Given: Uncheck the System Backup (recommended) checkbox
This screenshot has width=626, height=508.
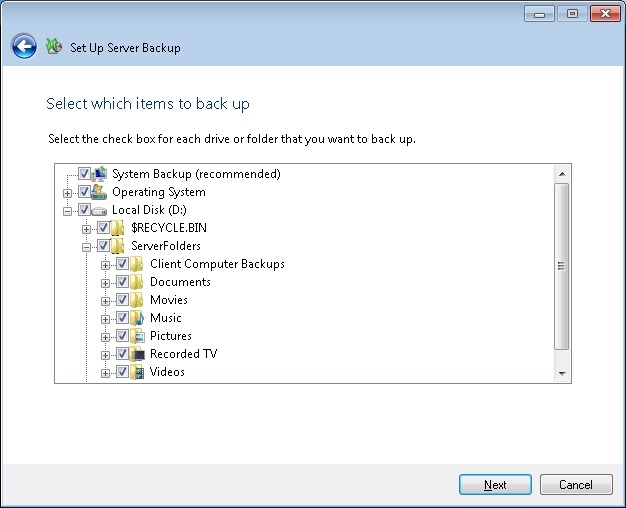Looking at the screenshot, I should pos(84,174).
